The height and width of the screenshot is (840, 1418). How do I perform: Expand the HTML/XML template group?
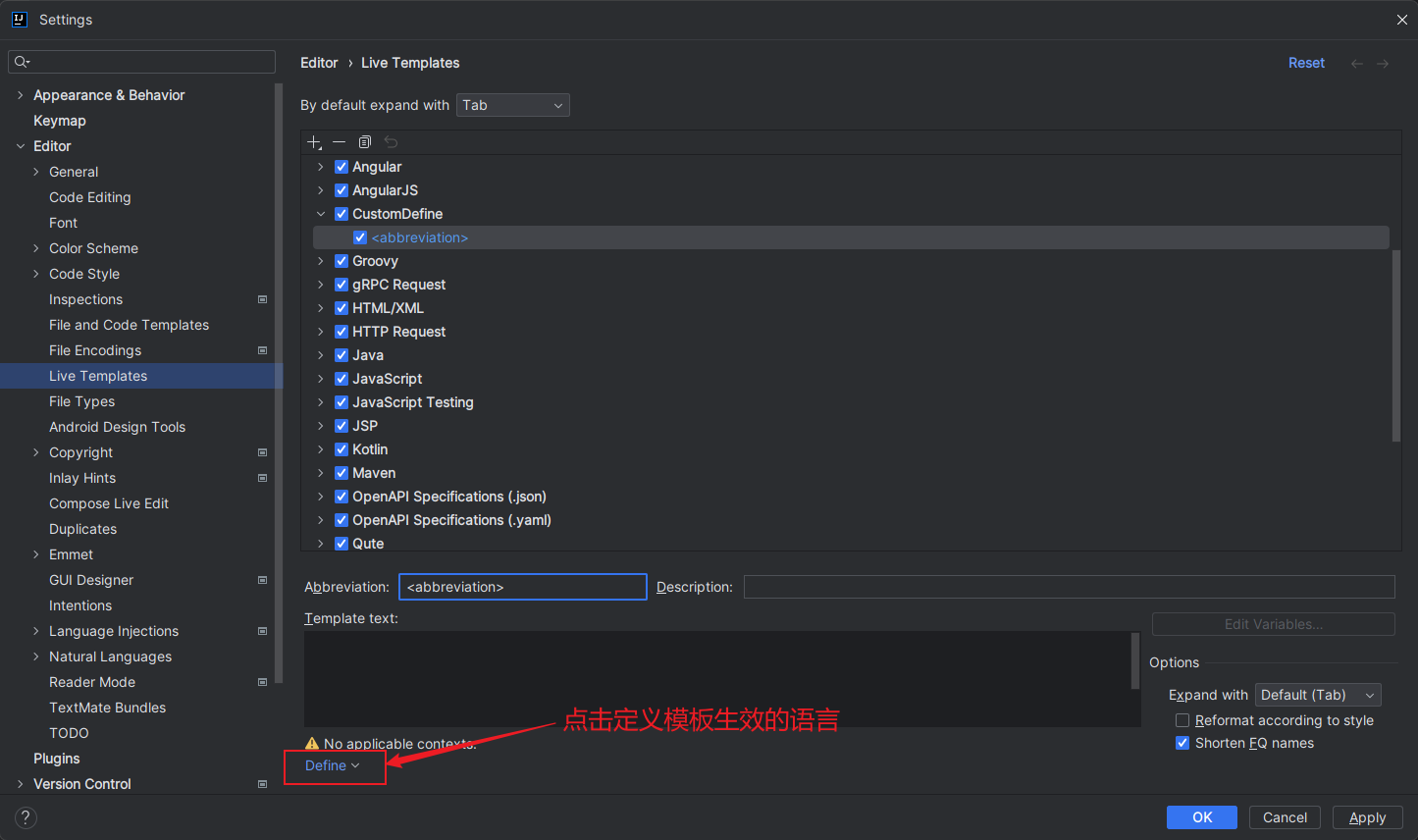321,308
